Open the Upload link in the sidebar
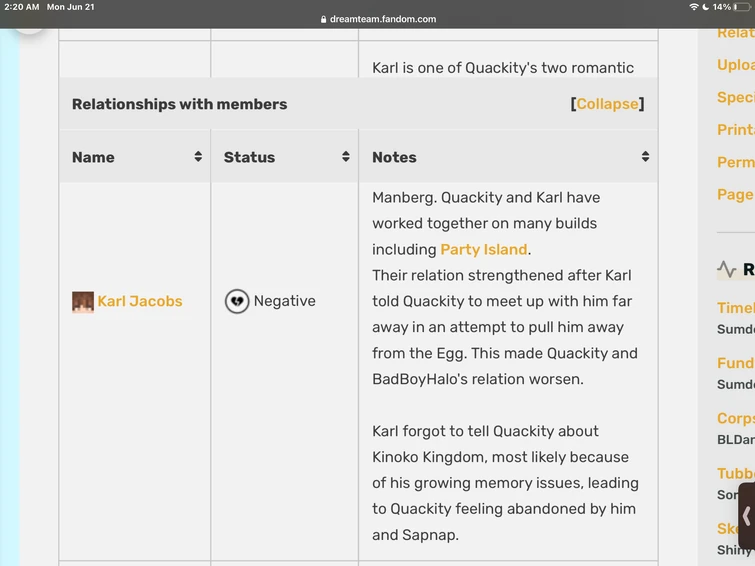 point(736,65)
